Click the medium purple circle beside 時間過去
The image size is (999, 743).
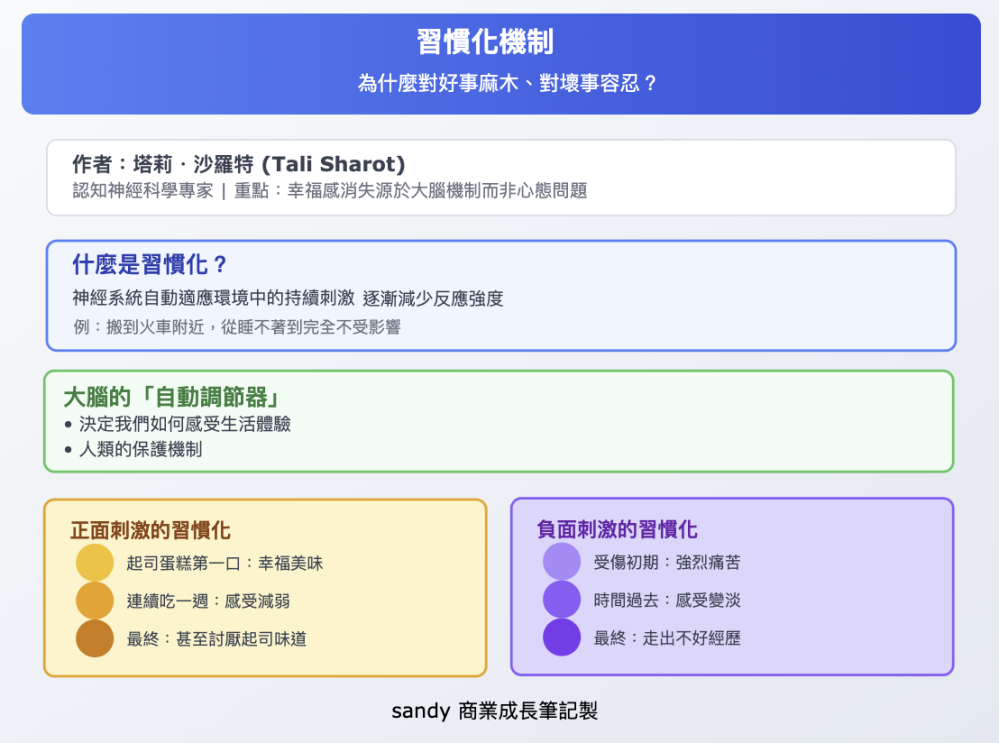(562, 599)
